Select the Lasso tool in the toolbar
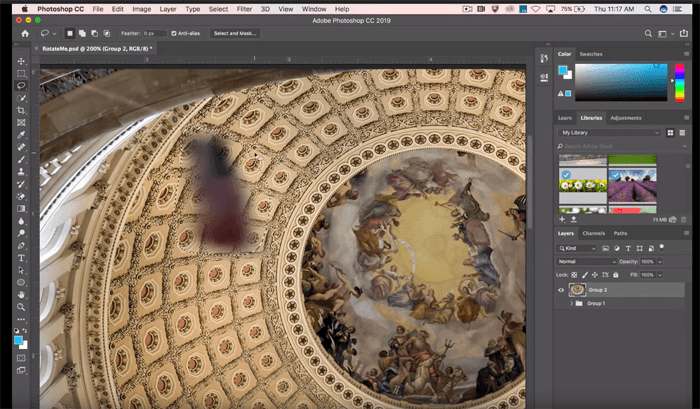This screenshot has width=700, height=409. click(21, 86)
